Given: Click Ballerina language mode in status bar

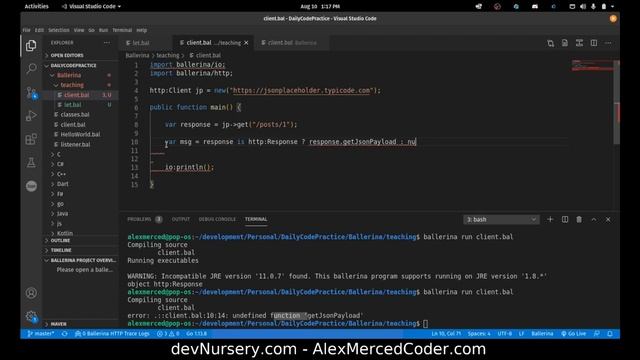Looking at the screenshot, I should [x=542, y=334].
